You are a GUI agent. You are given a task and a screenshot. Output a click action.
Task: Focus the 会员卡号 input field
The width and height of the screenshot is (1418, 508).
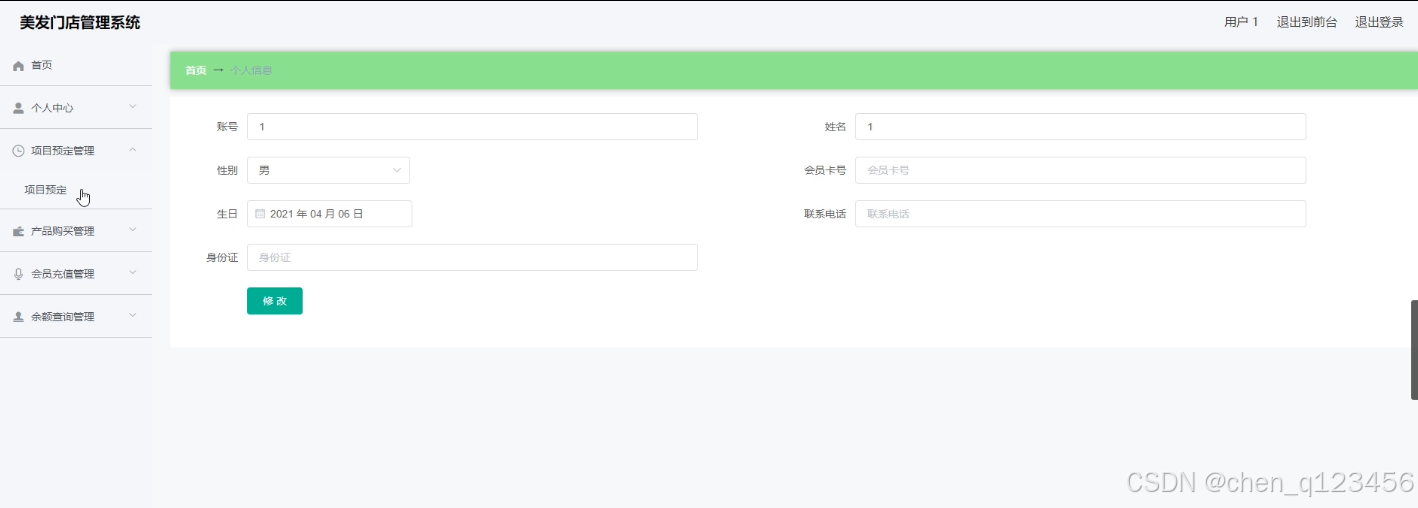click(1080, 170)
